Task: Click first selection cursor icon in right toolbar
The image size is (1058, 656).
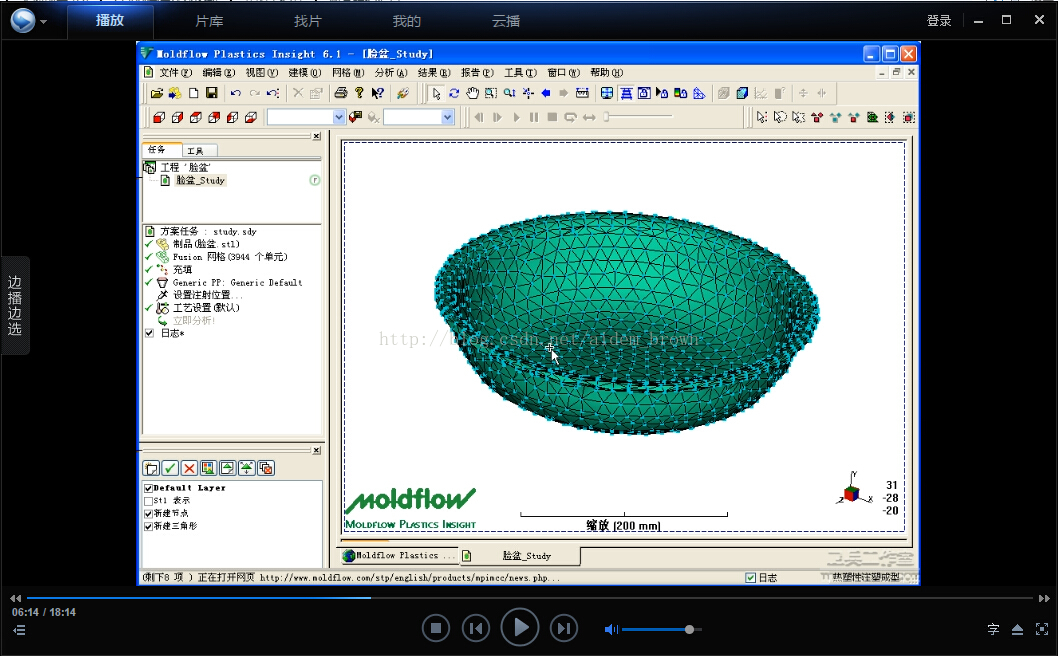Action: tap(762, 117)
